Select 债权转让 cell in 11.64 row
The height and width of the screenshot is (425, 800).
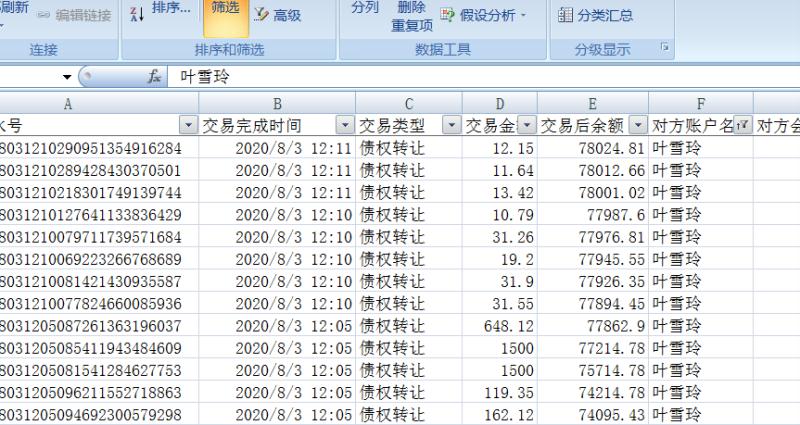click(409, 170)
